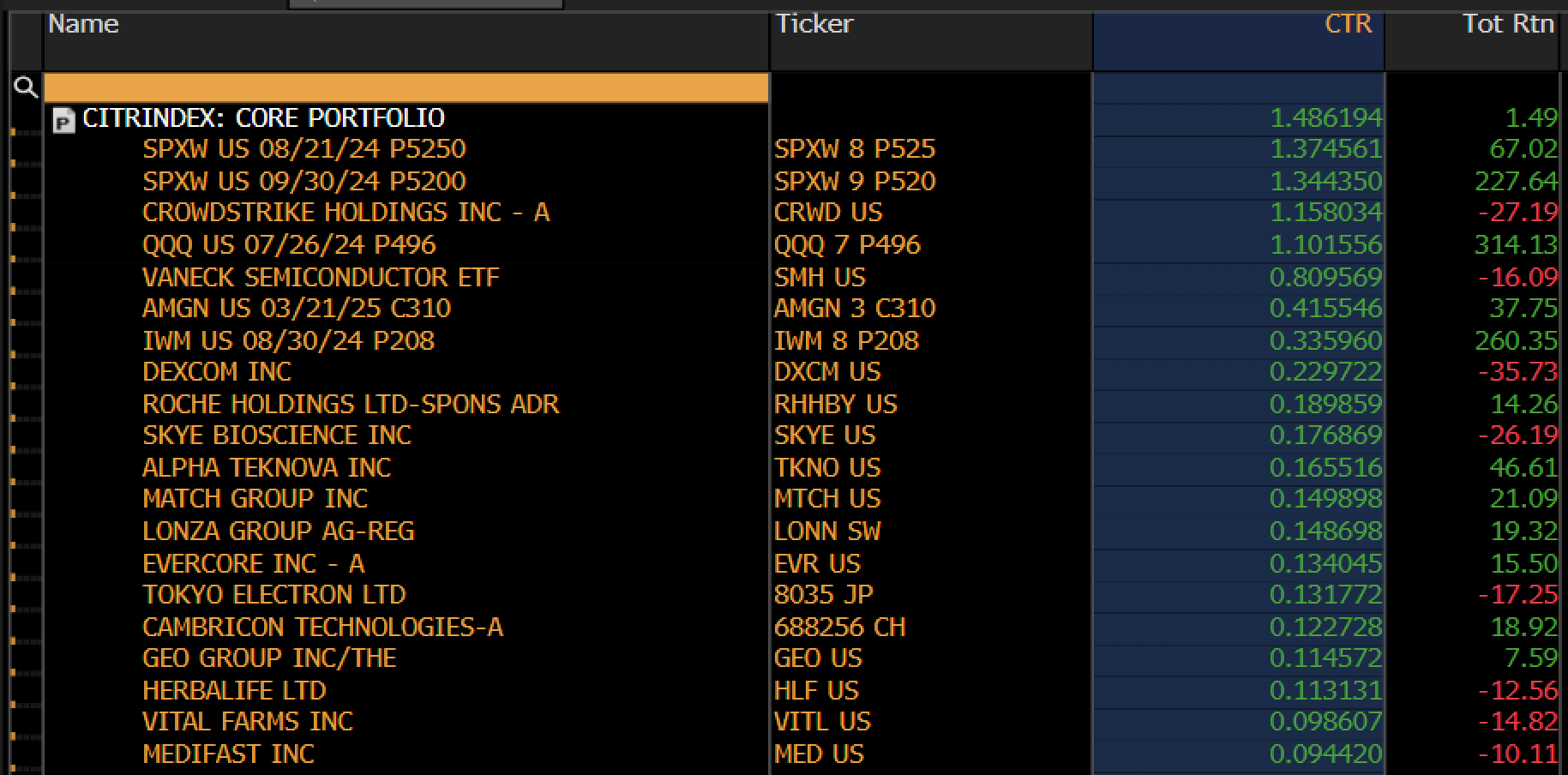Sort by the Ticker column header
1568x775 pixels.
pyautogui.click(x=814, y=24)
